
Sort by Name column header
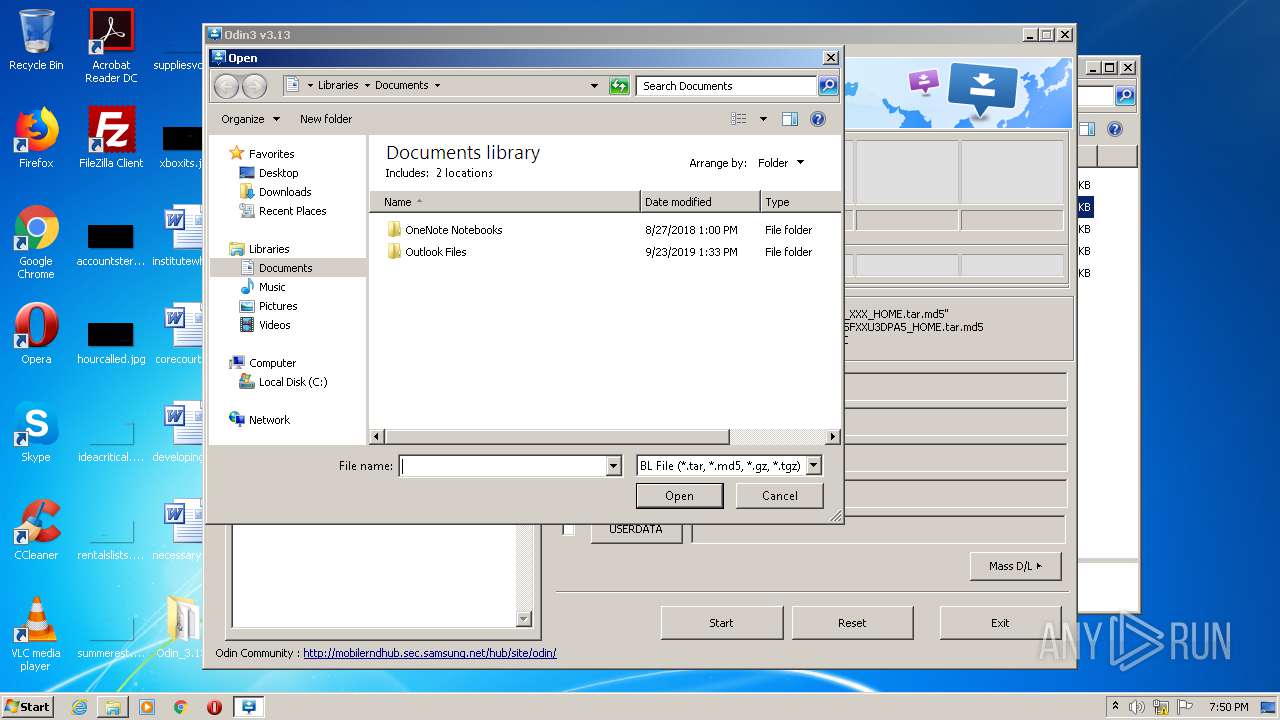click(x=504, y=202)
